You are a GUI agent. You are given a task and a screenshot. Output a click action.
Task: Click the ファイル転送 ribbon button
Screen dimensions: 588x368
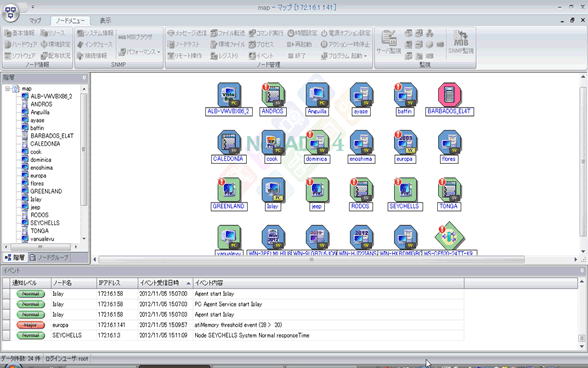point(228,33)
